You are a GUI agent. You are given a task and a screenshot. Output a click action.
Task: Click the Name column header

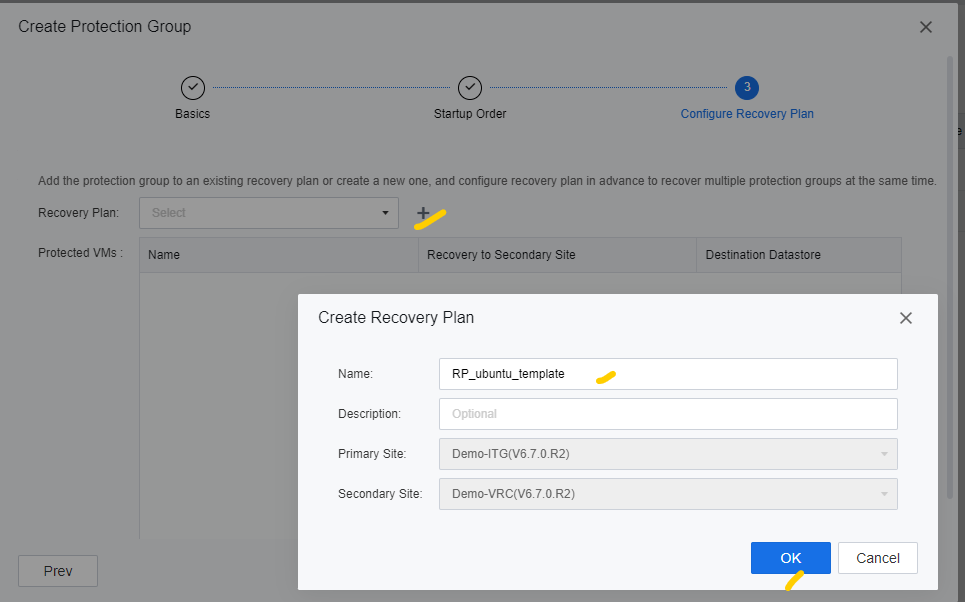[279, 255]
